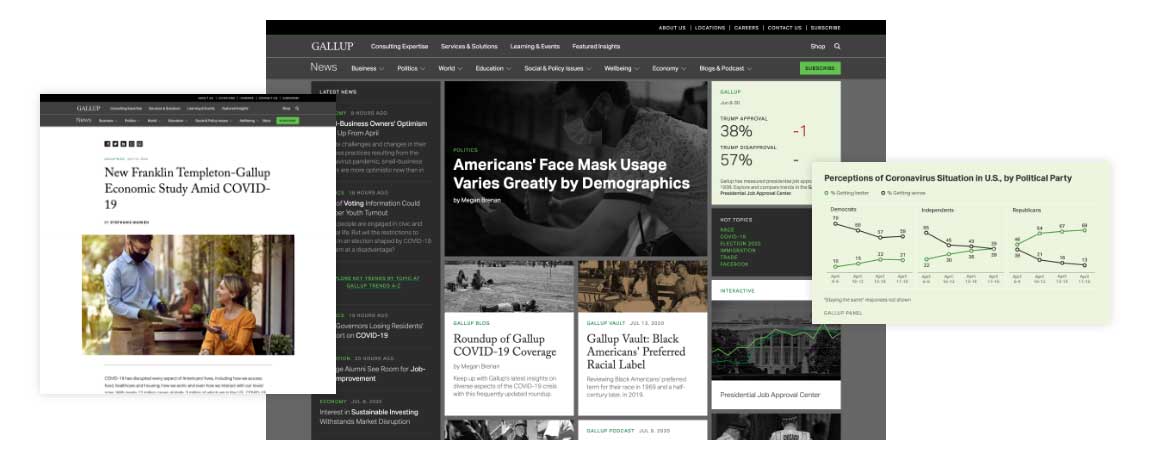This screenshot has width=1150, height=460.
Task: Click News section title in main window
Action: [323, 67]
